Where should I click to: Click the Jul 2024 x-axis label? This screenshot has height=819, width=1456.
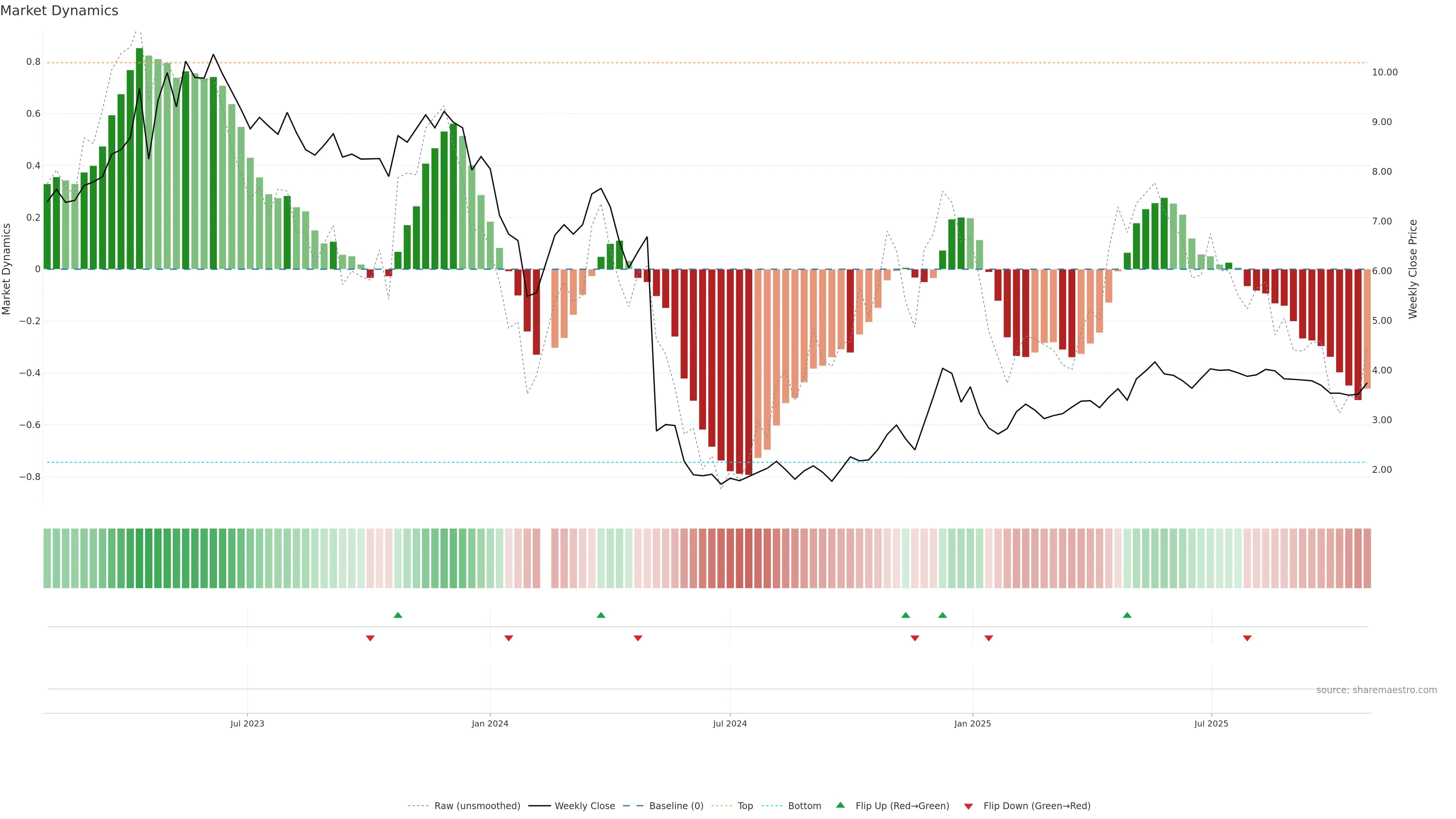point(730,723)
